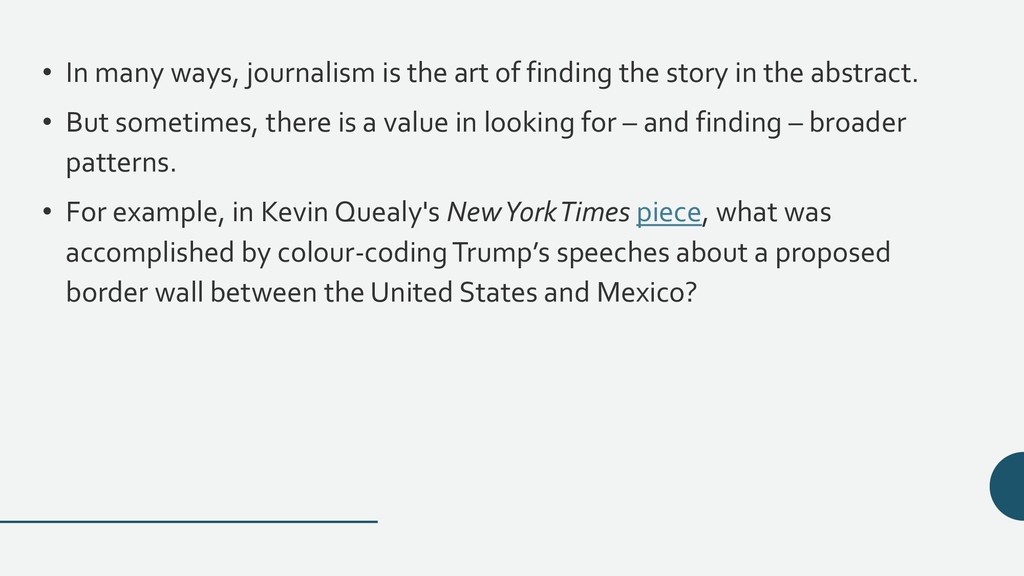Click the word "broader" in the second bullet
The width and height of the screenshot is (1024, 576).
click(x=857, y=122)
